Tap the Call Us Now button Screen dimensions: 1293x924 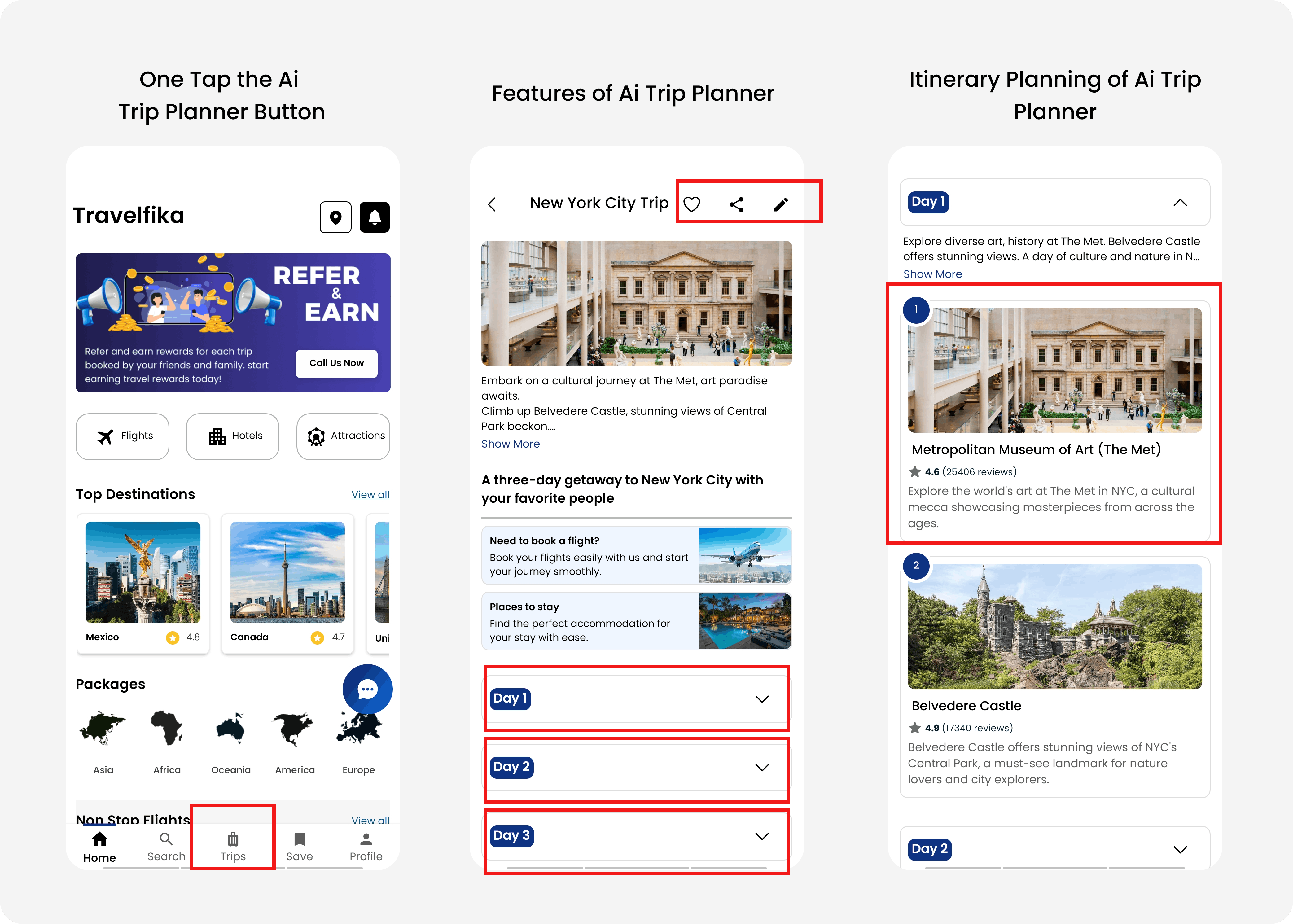336,363
